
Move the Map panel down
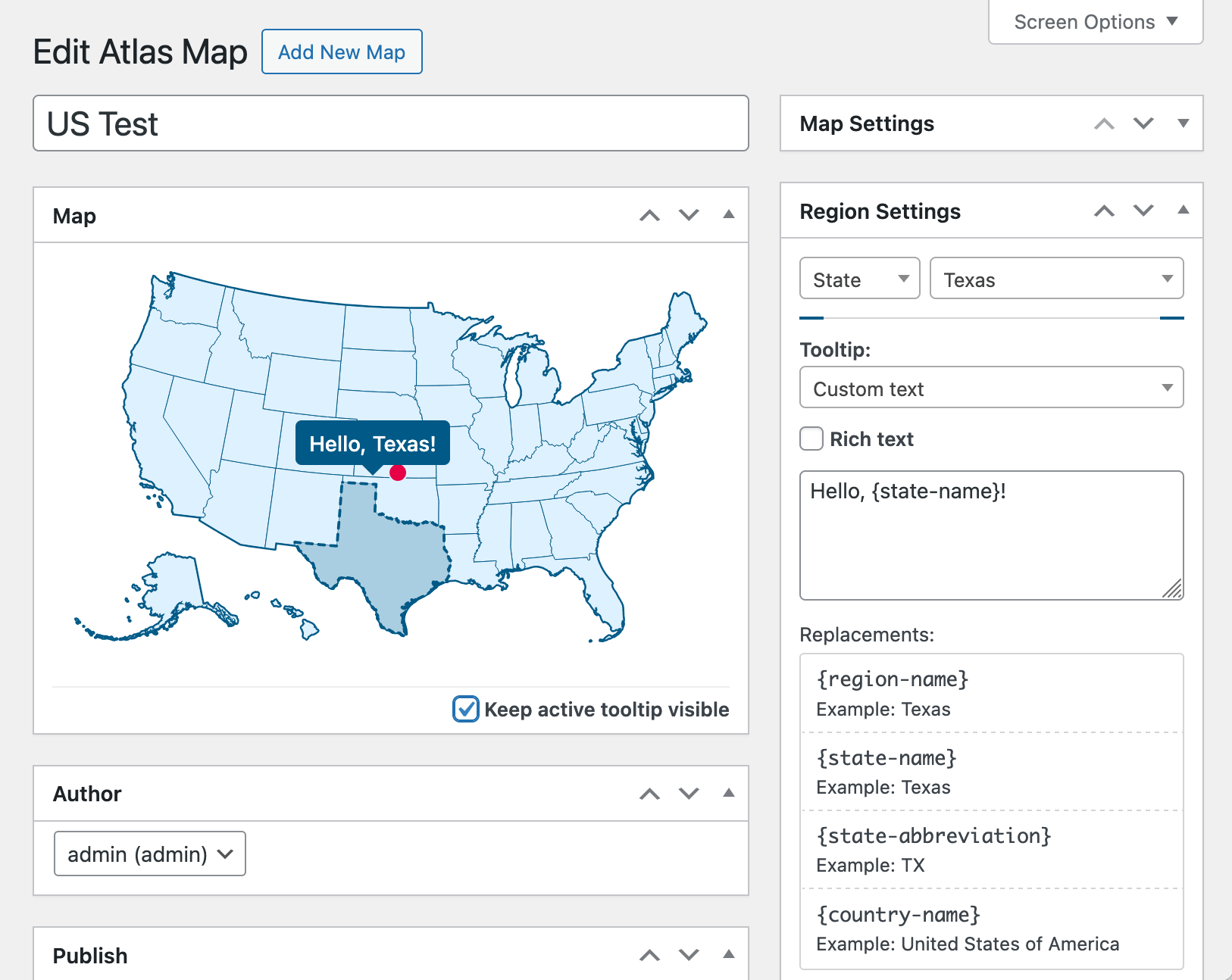pos(689,215)
